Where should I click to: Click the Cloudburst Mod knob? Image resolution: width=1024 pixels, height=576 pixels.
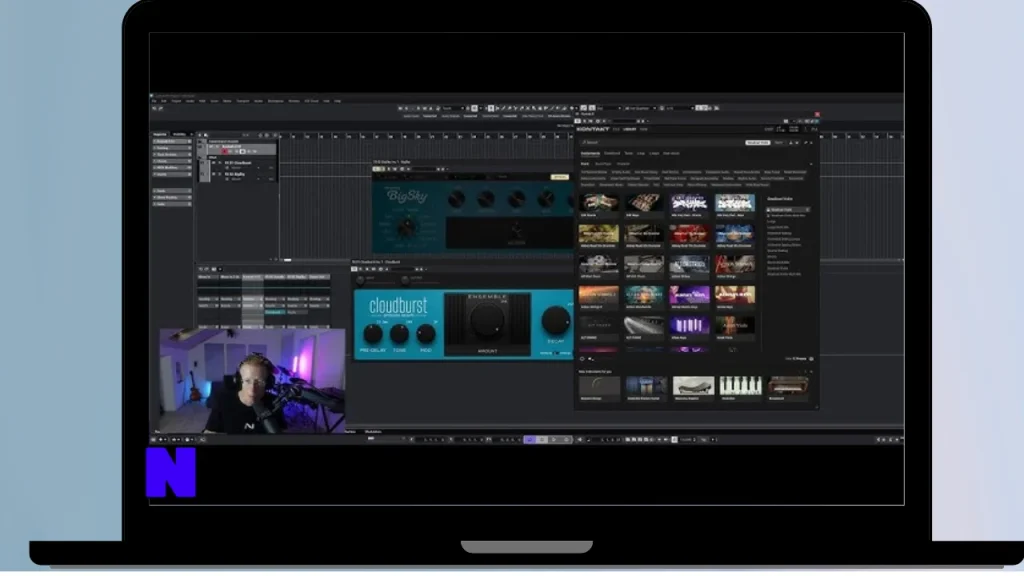tap(426, 334)
